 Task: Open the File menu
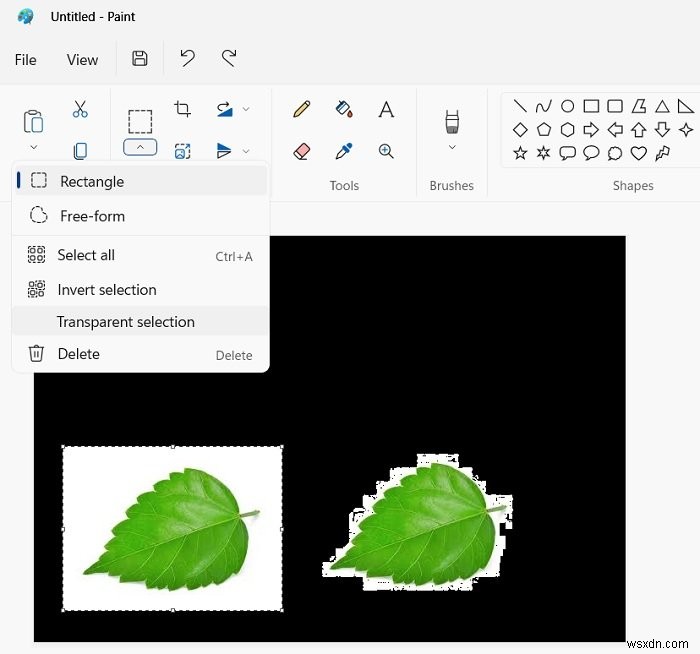(x=25, y=60)
